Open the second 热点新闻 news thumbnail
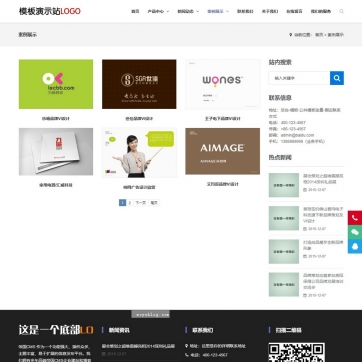362x362 pixels. coord(284,218)
